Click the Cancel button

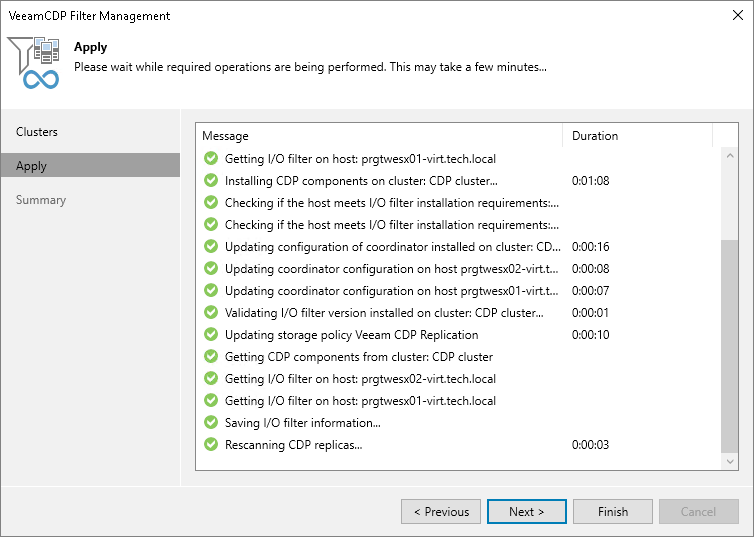point(698,512)
